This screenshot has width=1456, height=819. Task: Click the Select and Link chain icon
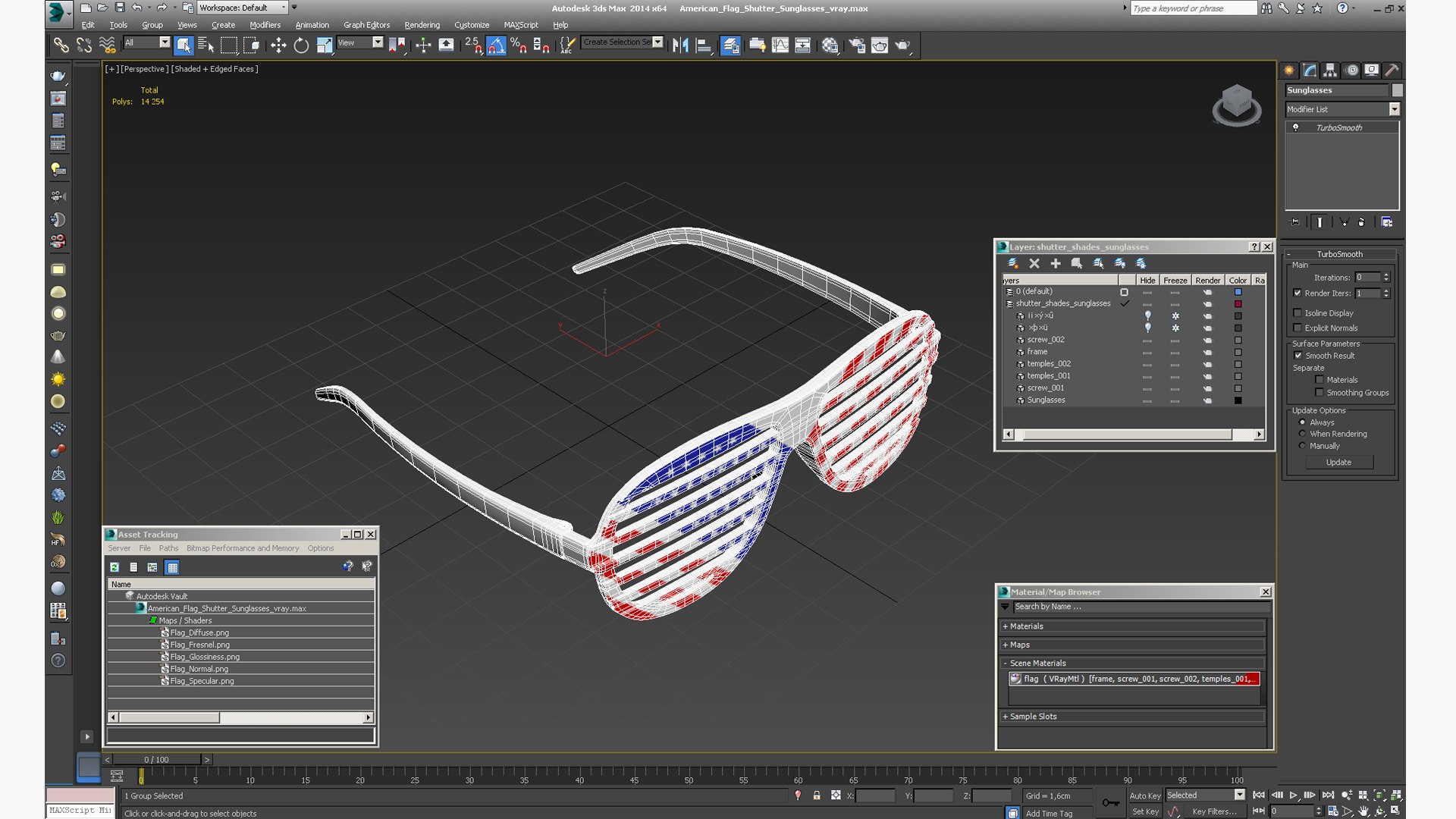pyautogui.click(x=61, y=45)
